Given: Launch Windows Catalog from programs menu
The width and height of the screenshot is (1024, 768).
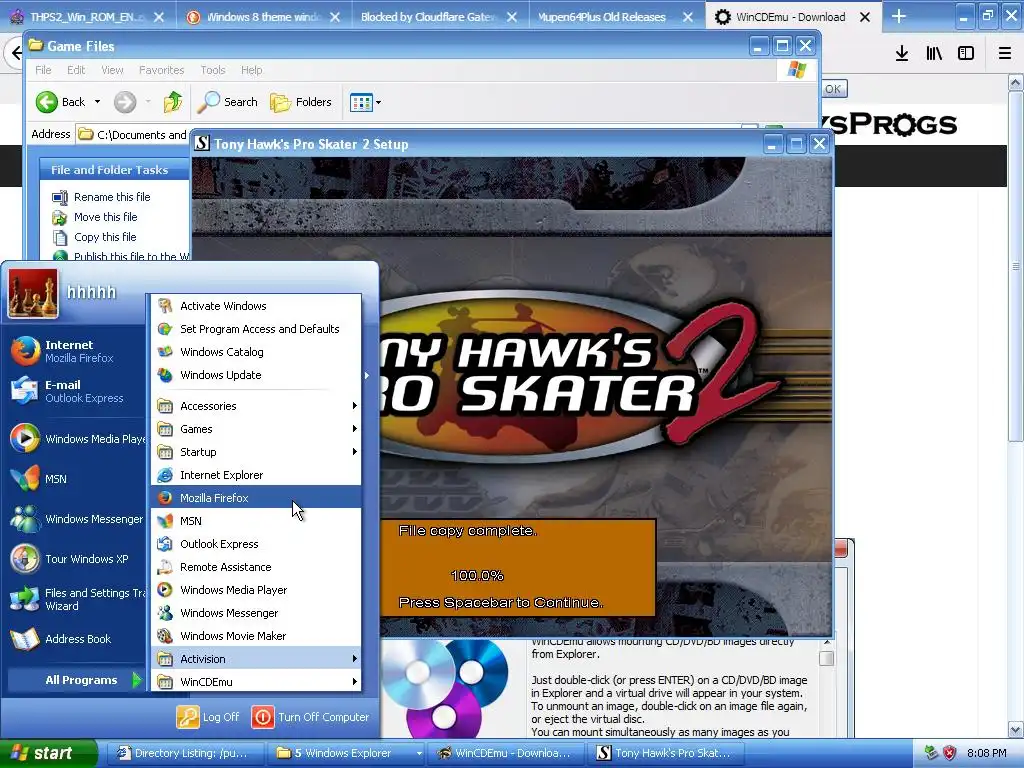Looking at the screenshot, I should 255,351.
